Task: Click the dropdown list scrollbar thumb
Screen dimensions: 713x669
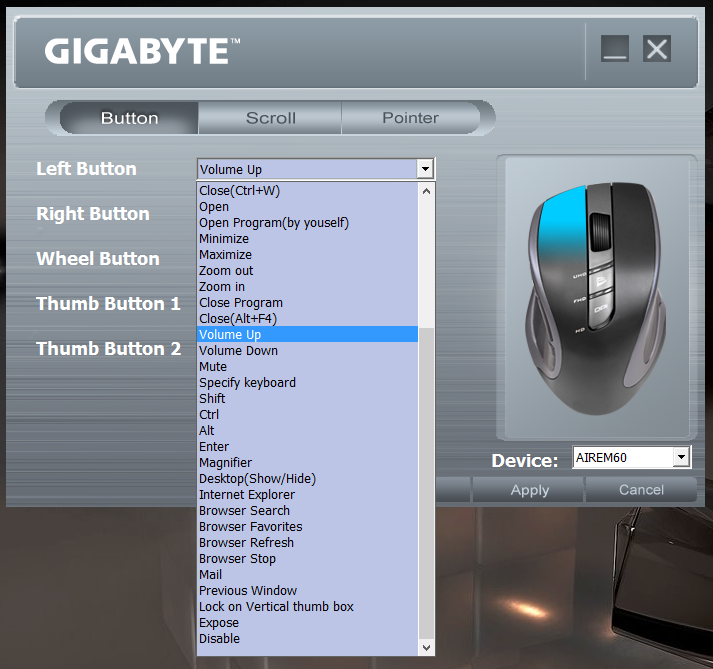Action: (426, 483)
